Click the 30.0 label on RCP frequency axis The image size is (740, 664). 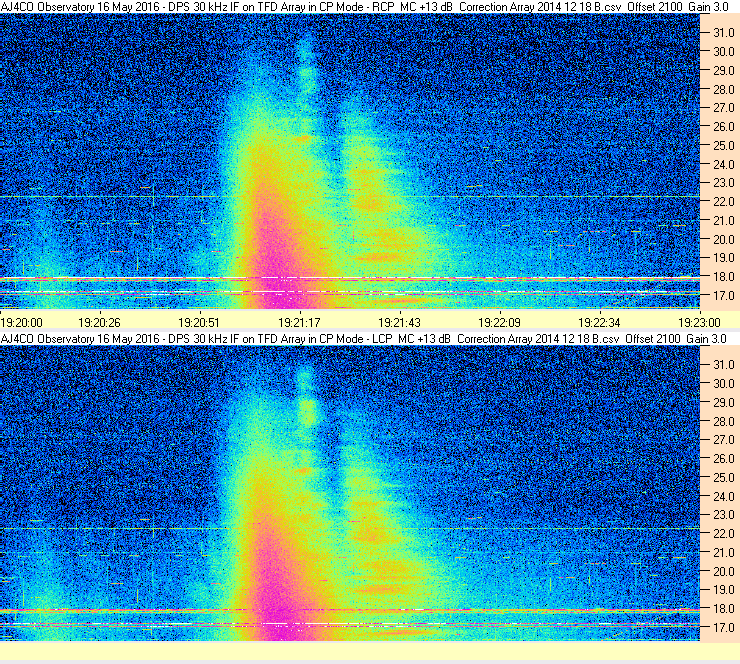pos(723,52)
